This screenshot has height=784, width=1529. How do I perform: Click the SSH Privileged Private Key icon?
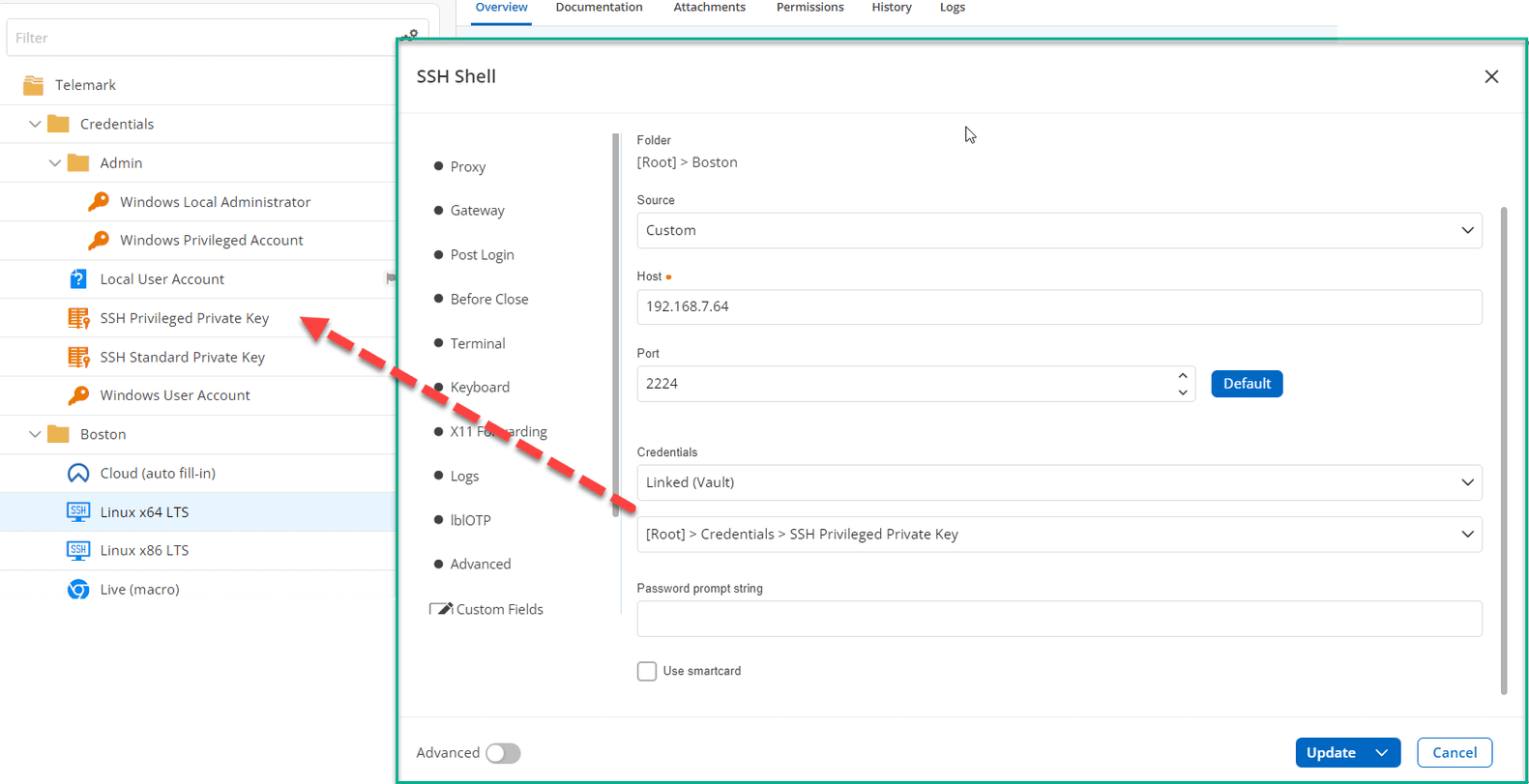(78, 318)
